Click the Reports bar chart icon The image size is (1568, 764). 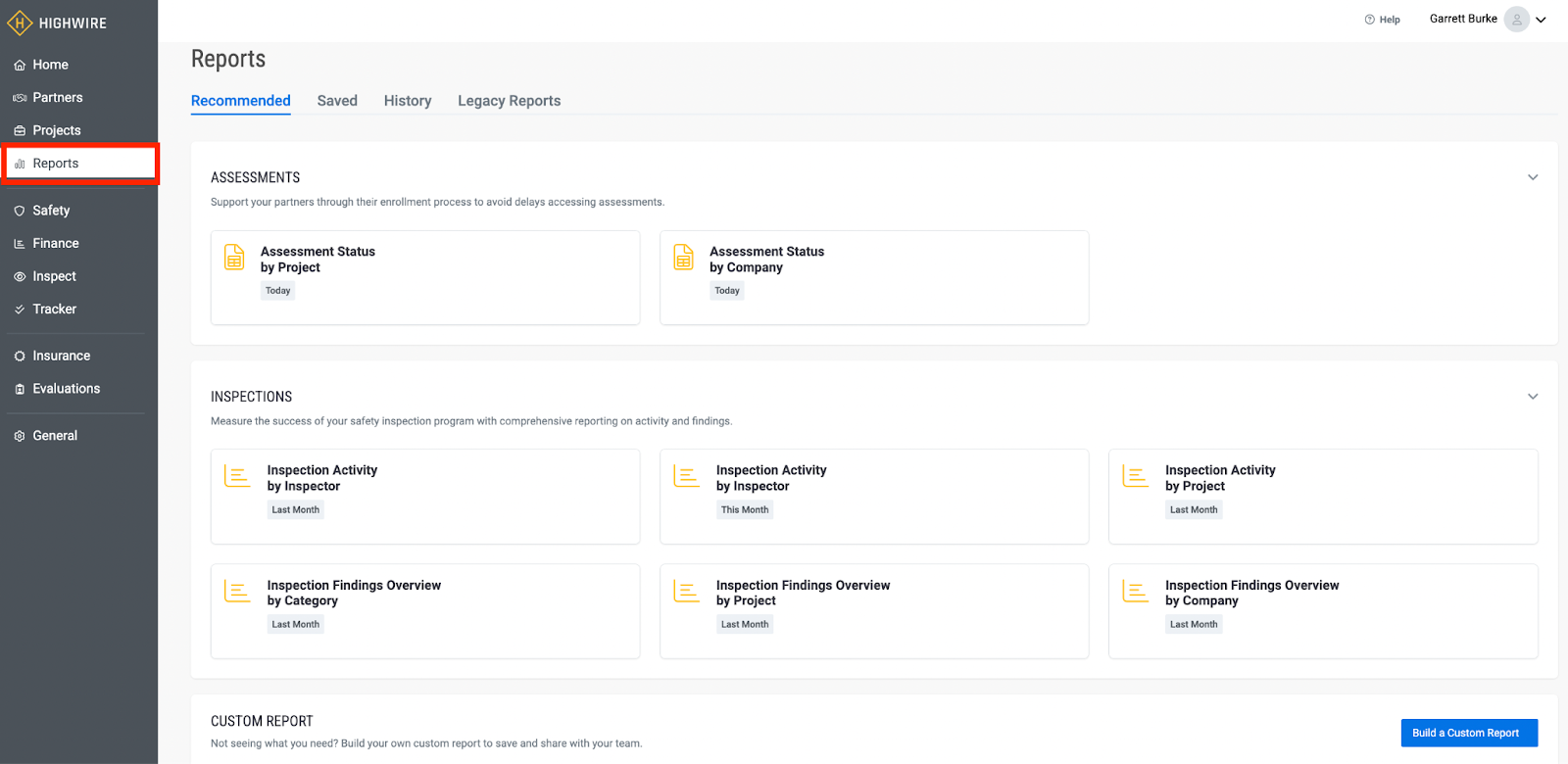(20, 164)
